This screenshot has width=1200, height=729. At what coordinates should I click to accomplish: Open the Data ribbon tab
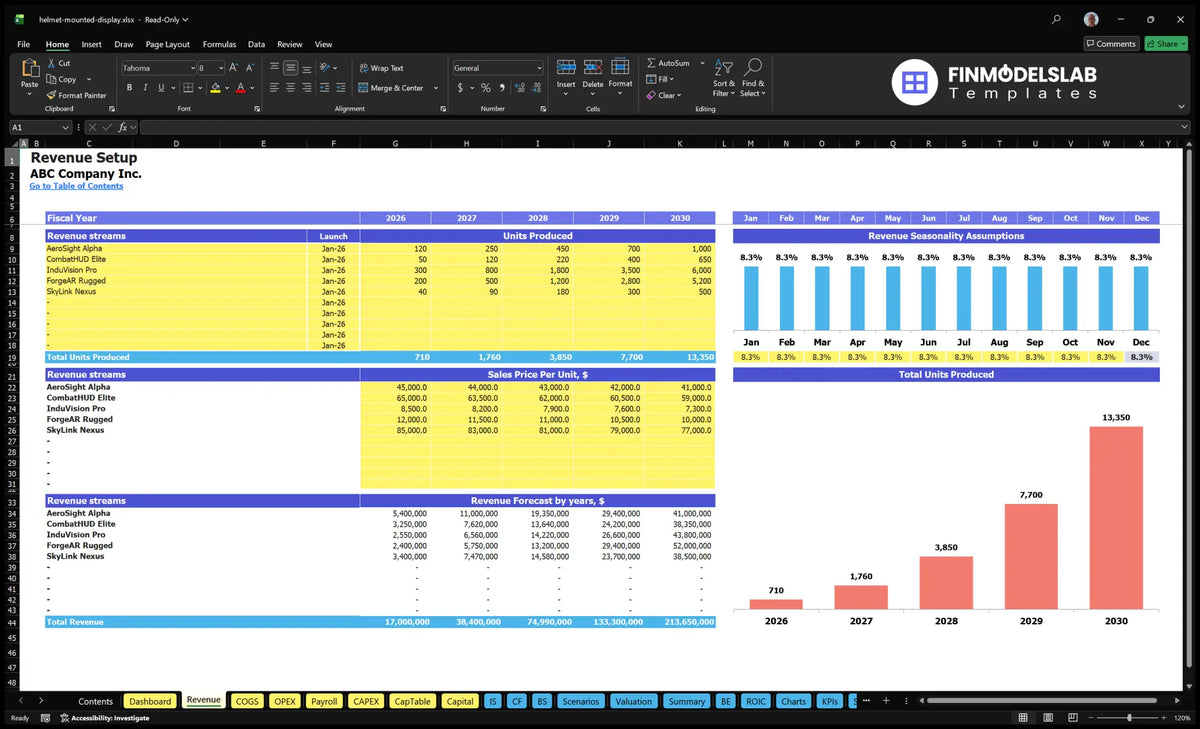[x=256, y=44]
